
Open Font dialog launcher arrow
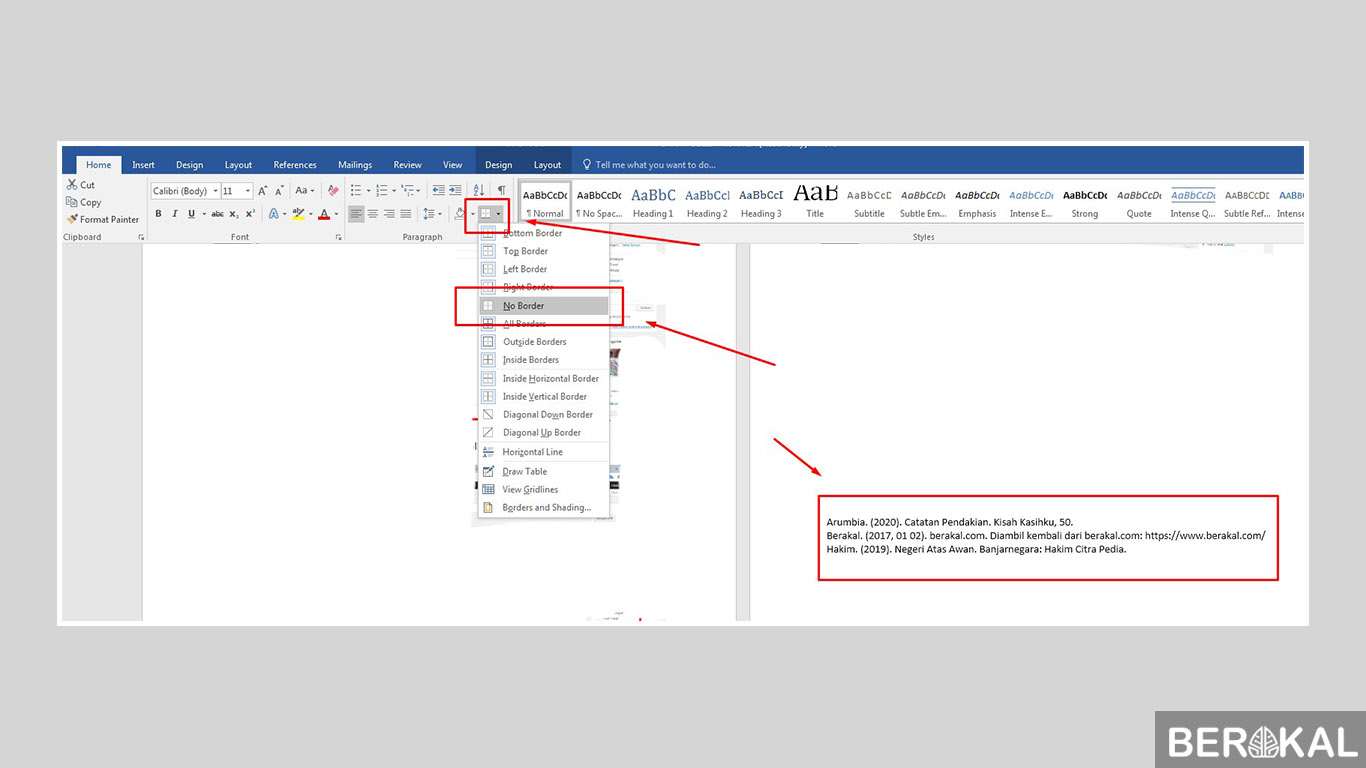click(338, 237)
